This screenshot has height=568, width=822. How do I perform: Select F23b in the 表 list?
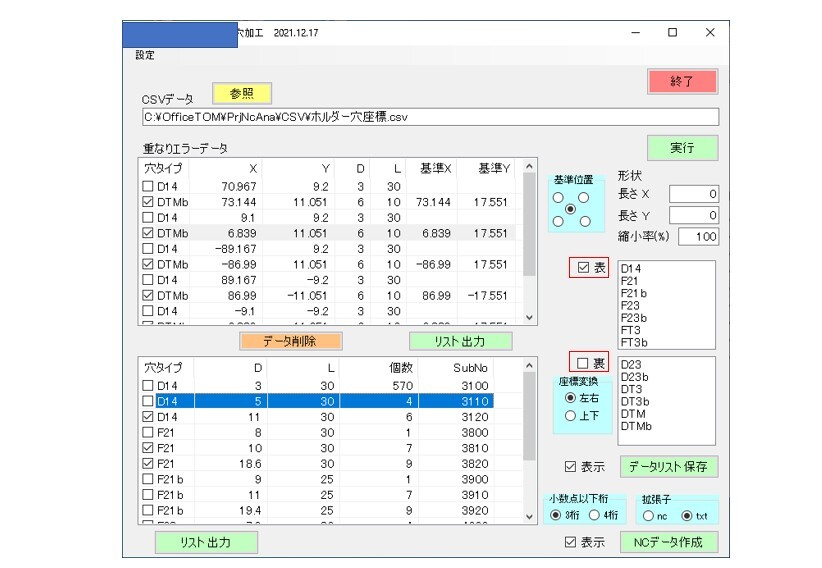coord(632,318)
